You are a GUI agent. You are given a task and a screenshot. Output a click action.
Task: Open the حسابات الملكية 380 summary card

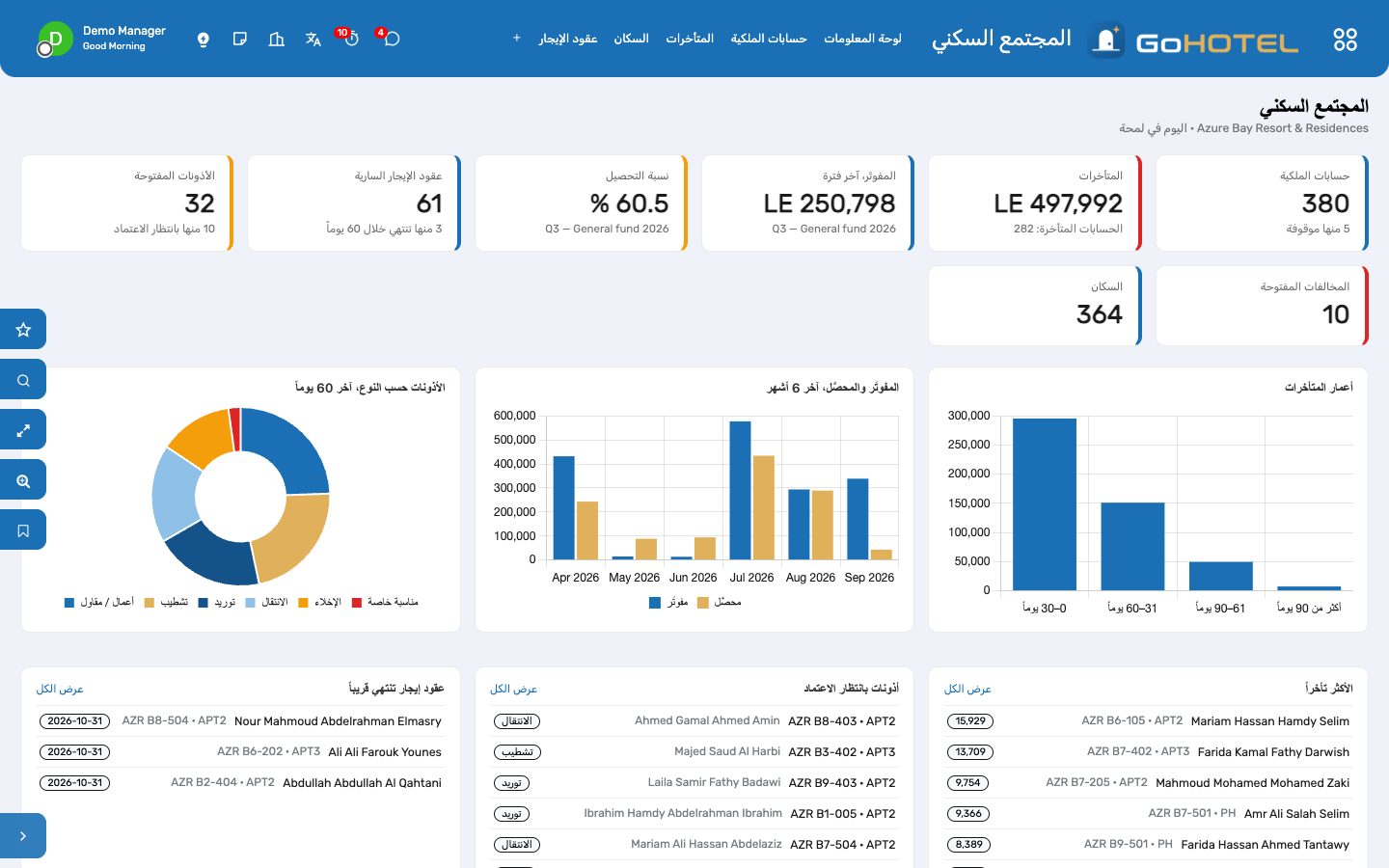pyautogui.click(x=1262, y=203)
